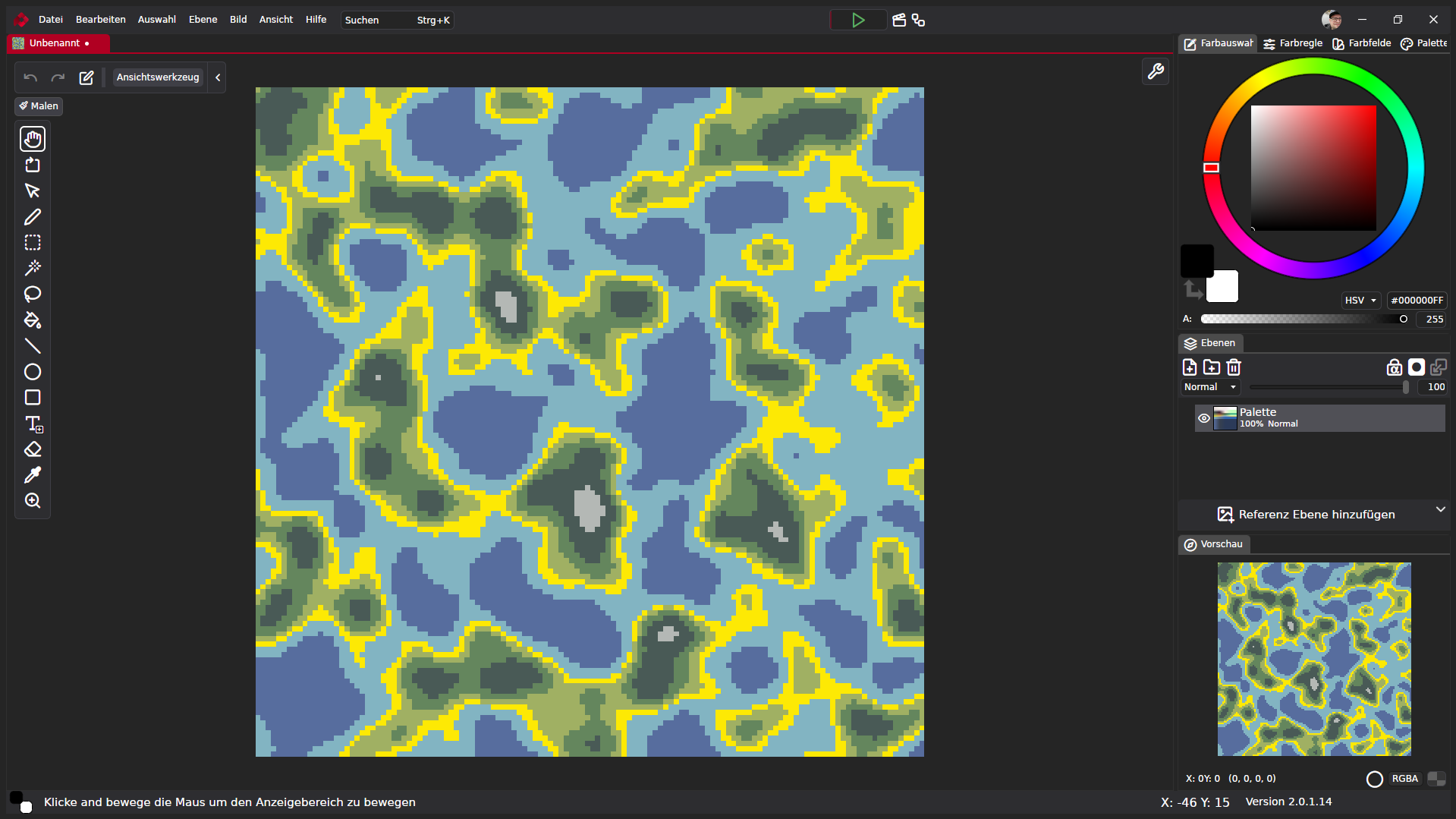This screenshot has height=819, width=1456.
Task: Select the Magic Wand selection tool
Action: (x=32, y=268)
